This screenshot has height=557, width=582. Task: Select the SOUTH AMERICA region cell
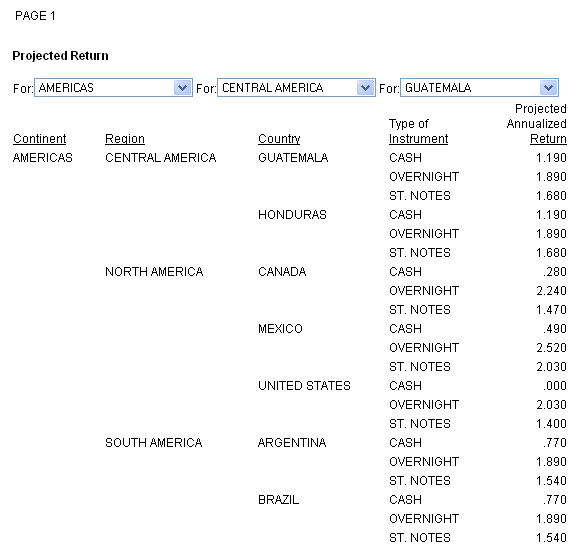pyautogui.click(x=154, y=443)
